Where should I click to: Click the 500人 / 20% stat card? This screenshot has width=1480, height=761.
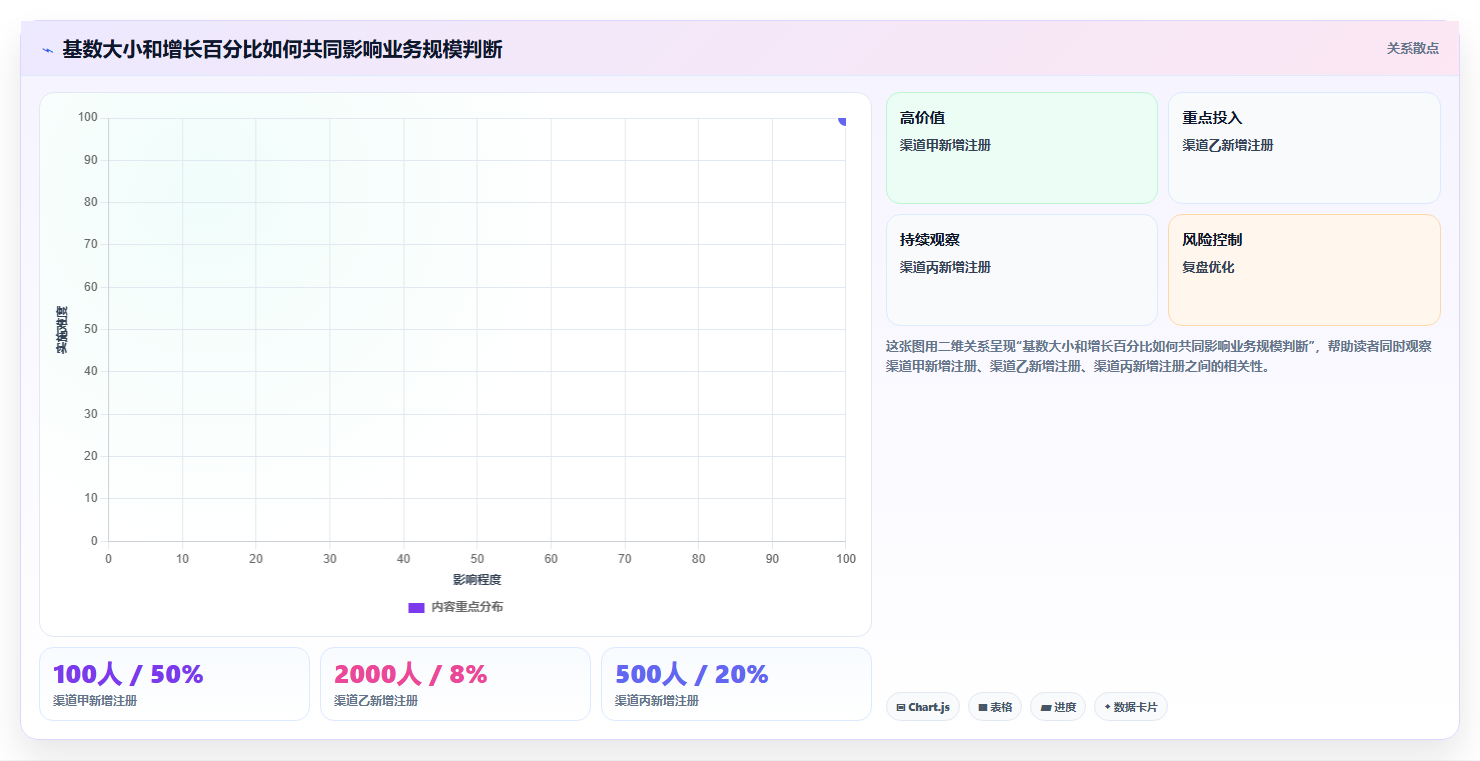pyautogui.click(x=736, y=684)
